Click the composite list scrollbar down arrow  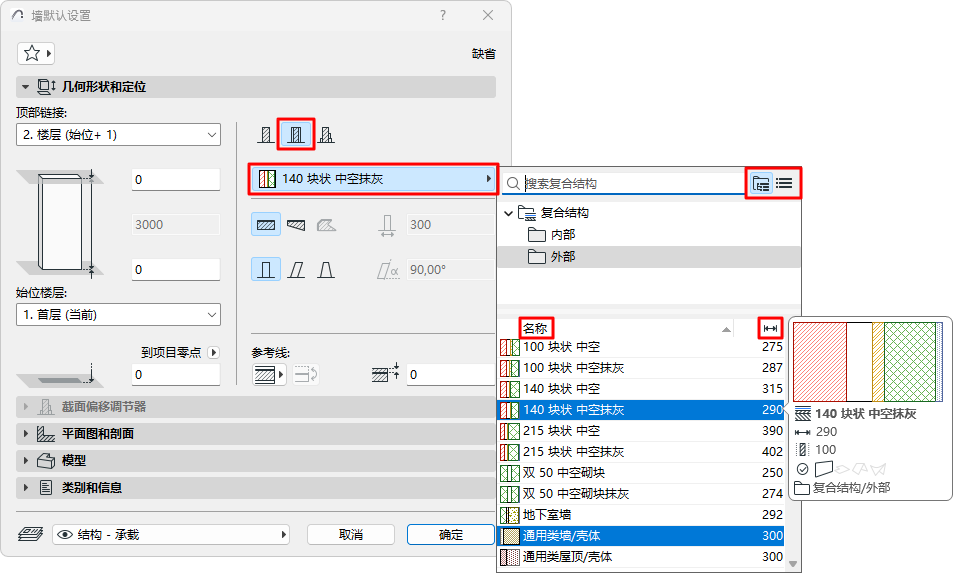tap(793, 564)
